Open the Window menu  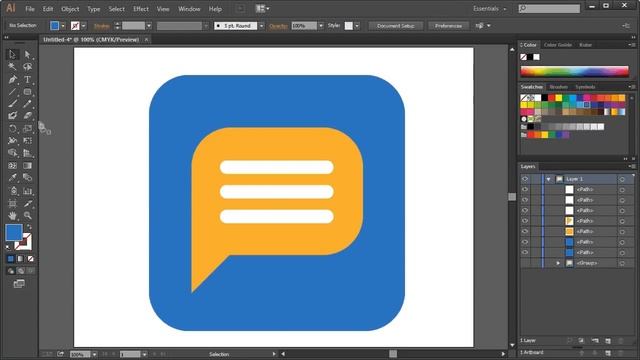click(x=189, y=9)
